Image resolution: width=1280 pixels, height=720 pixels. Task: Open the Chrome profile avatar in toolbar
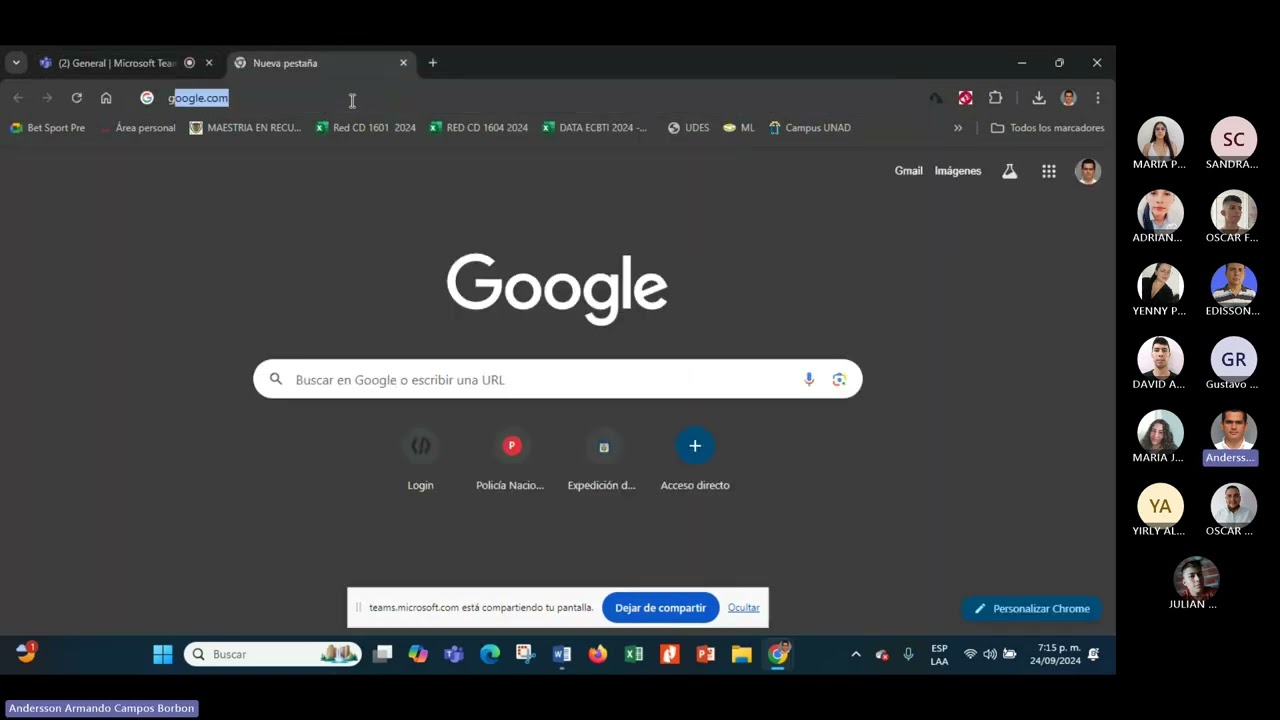click(1068, 98)
